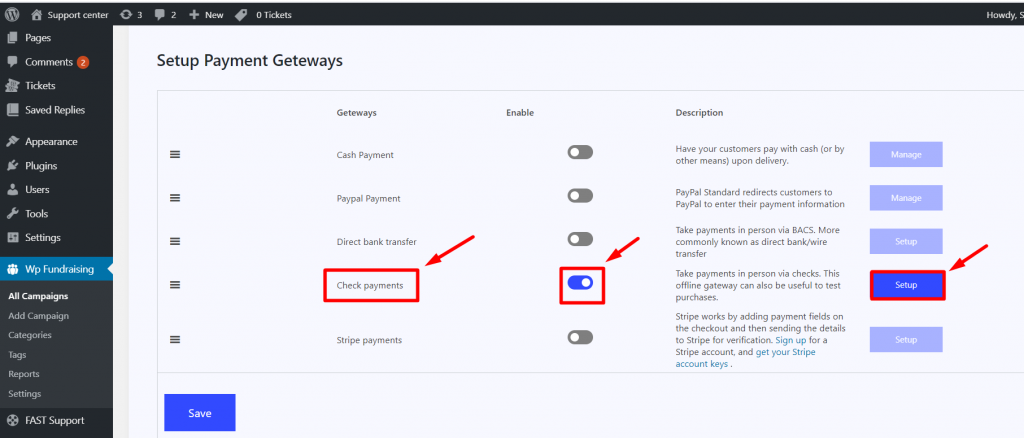Enable the Direct bank transfer toggle
1024x438 pixels.
580,239
